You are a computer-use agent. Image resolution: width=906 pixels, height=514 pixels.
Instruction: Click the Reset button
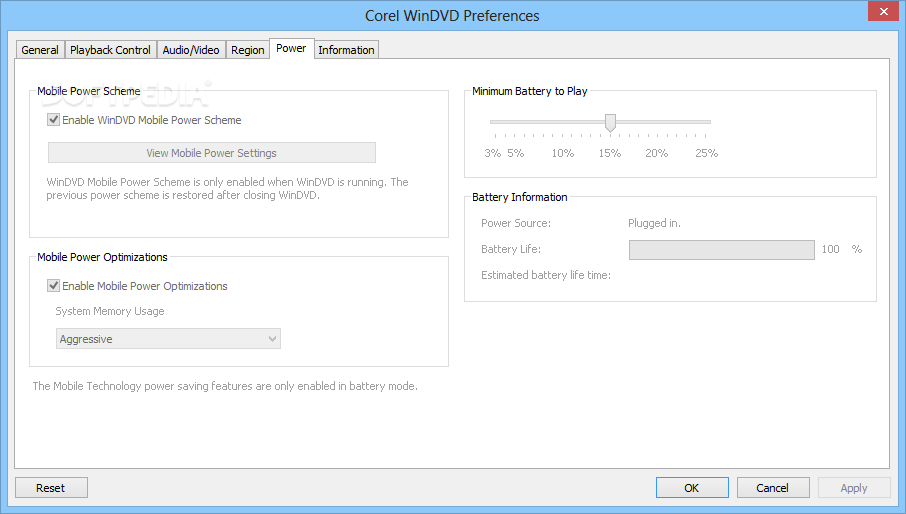pyautogui.click(x=51, y=488)
